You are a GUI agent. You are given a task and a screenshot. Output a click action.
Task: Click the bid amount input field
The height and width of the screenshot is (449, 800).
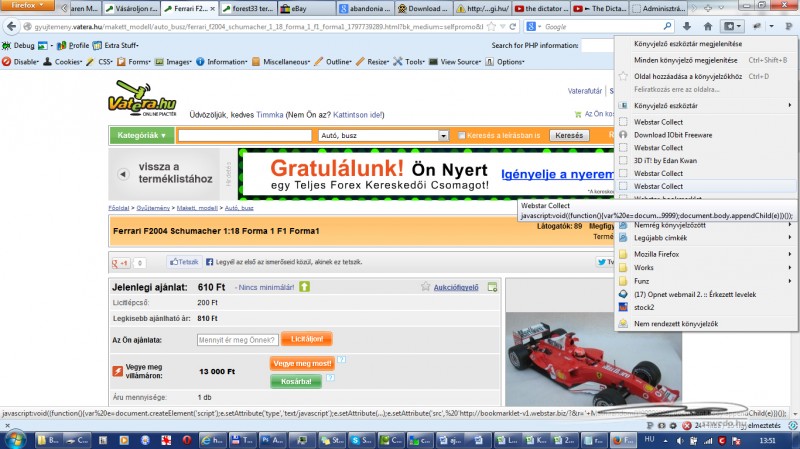[237, 340]
